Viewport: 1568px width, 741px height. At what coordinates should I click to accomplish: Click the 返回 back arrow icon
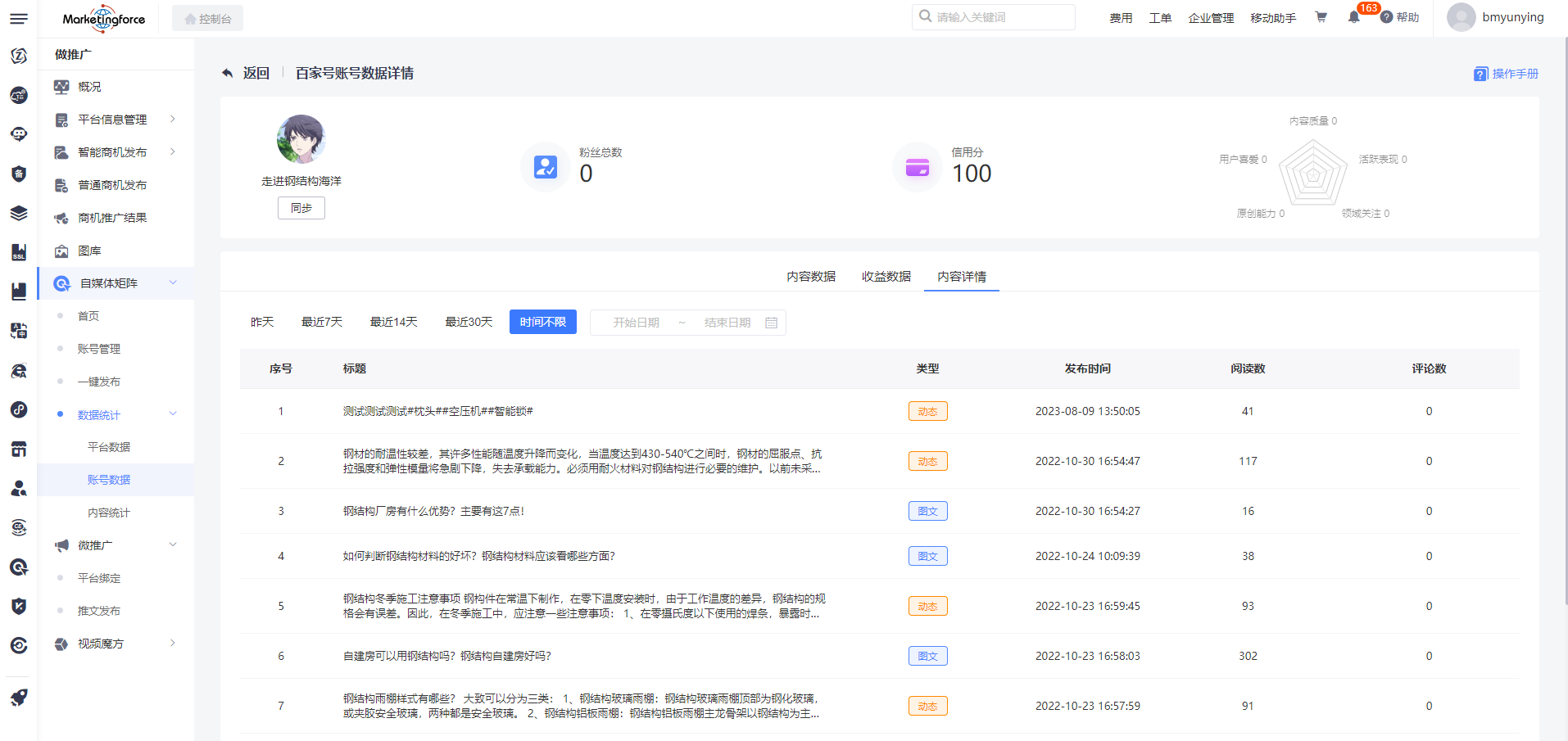pyautogui.click(x=228, y=74)
